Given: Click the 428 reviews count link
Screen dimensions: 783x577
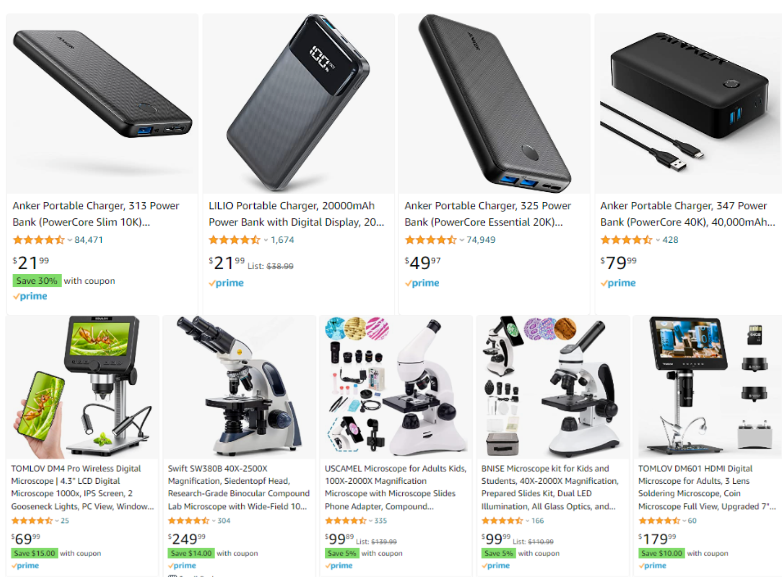Looking at the screenshot, I should [670, 240].
